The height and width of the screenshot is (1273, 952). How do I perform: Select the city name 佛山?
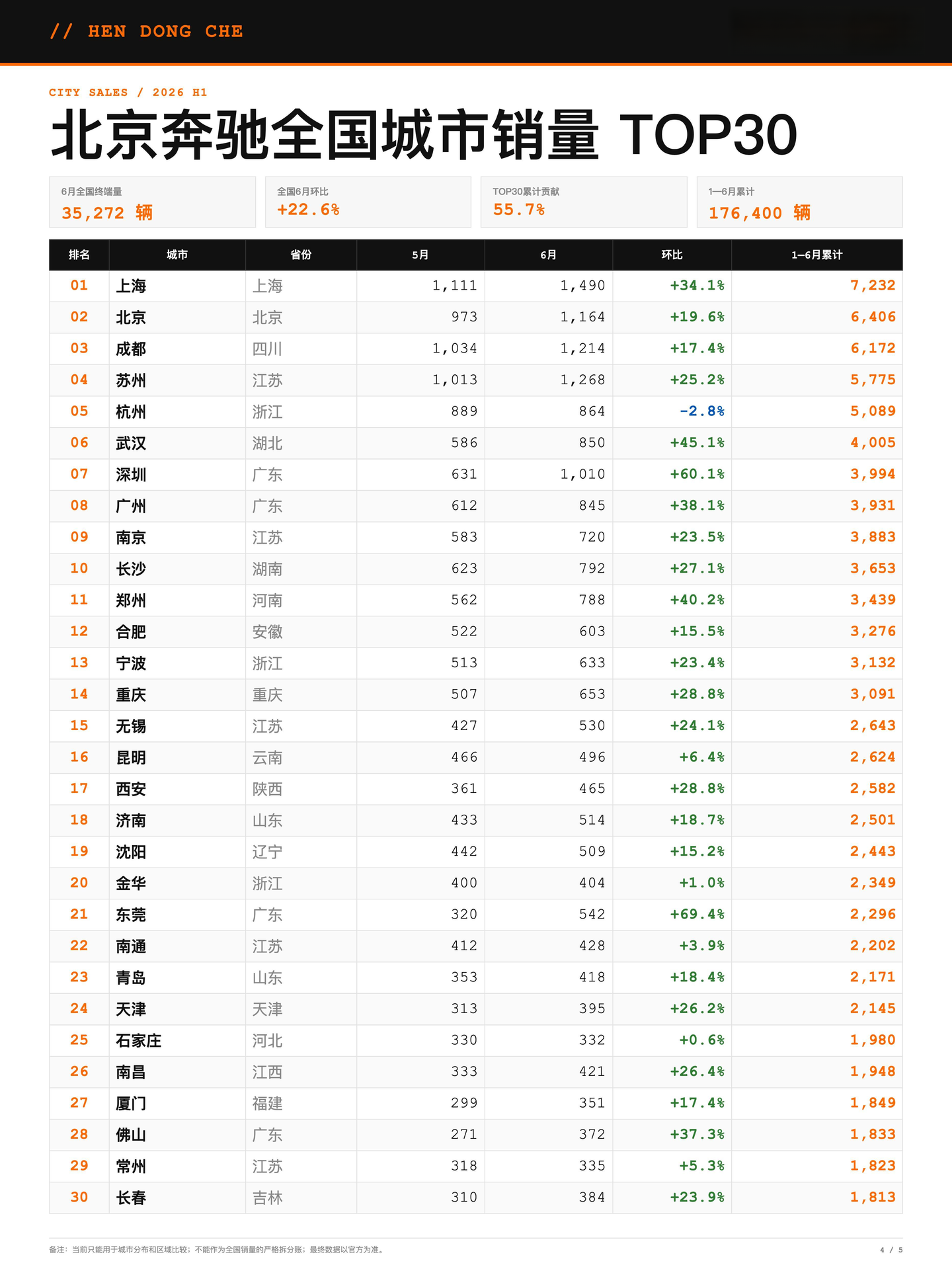point(131,1135)
